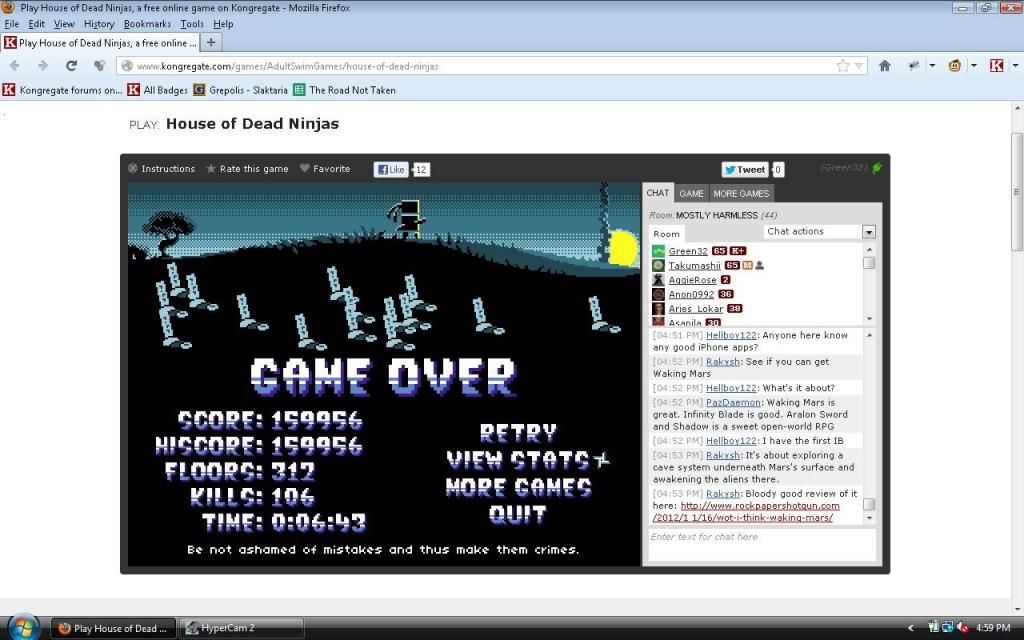Click the volume icon in system tray
Screen dimensions: 1024x640
point(962,628)
